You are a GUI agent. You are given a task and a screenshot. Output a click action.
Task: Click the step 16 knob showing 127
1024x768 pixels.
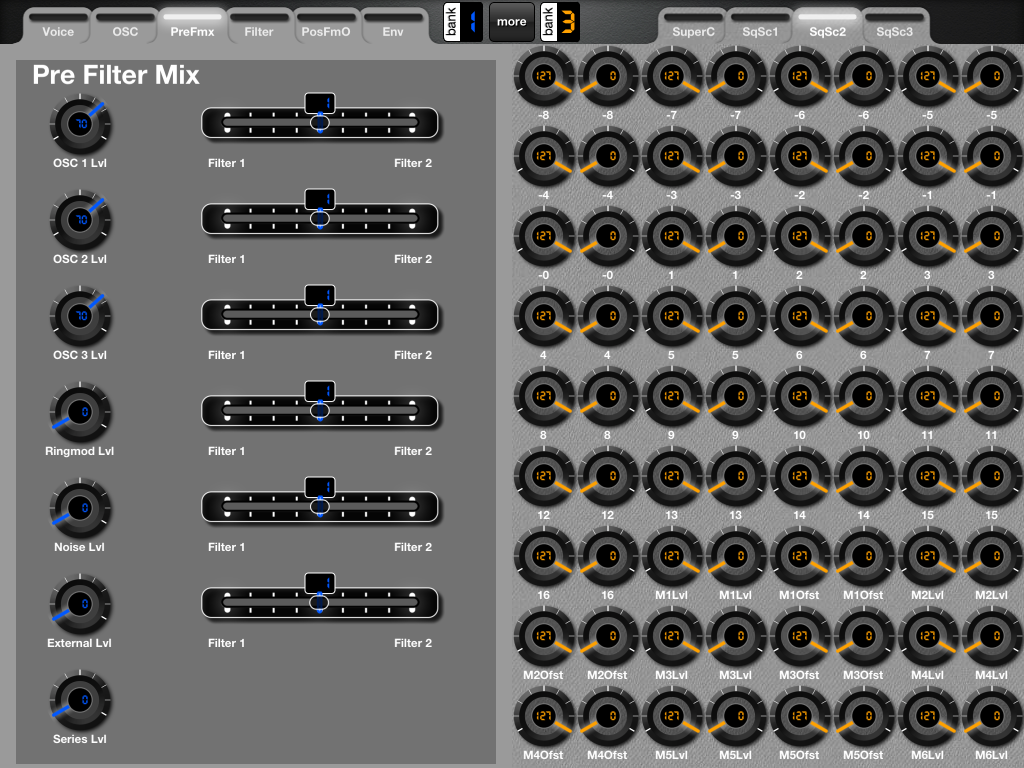[543, 556]
